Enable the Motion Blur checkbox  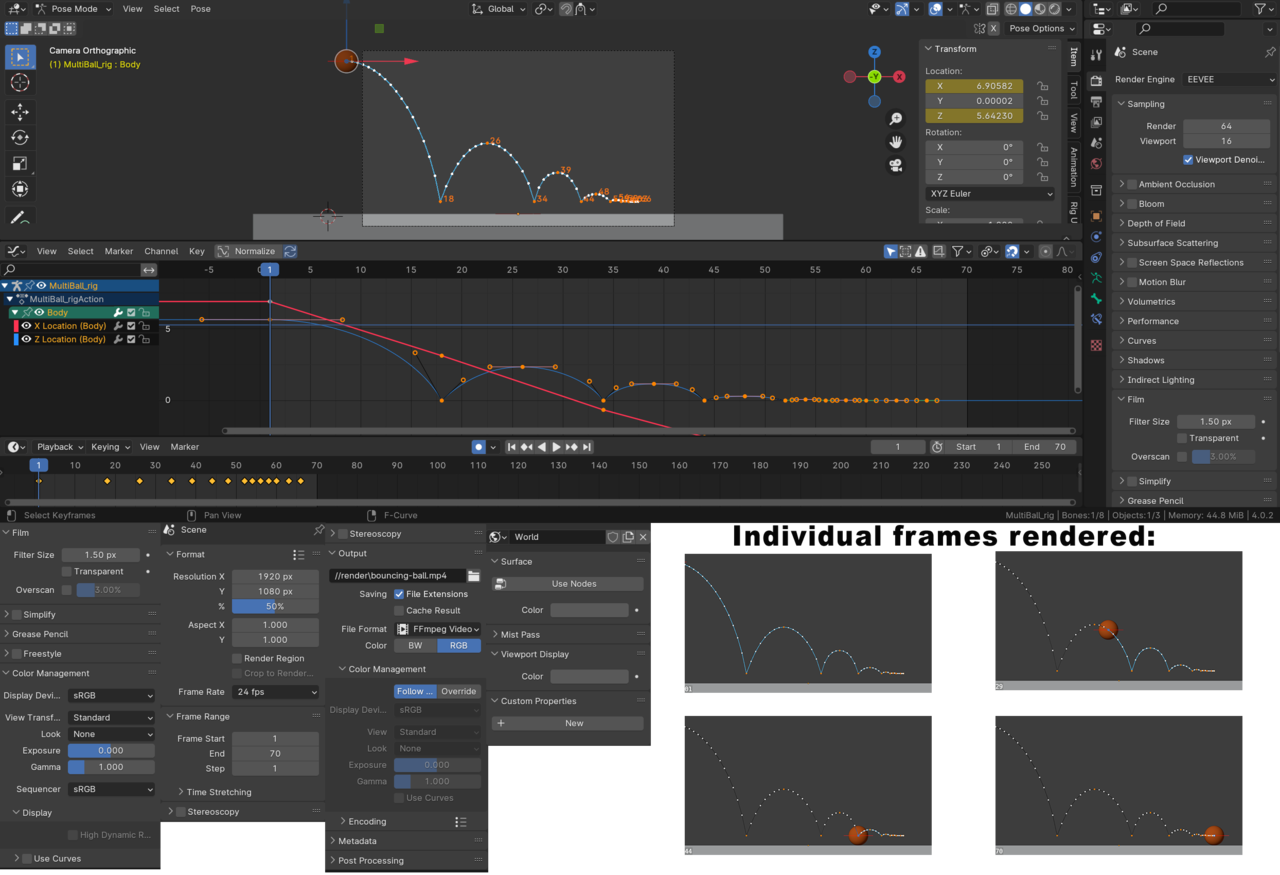click(x=1132, y=282)
